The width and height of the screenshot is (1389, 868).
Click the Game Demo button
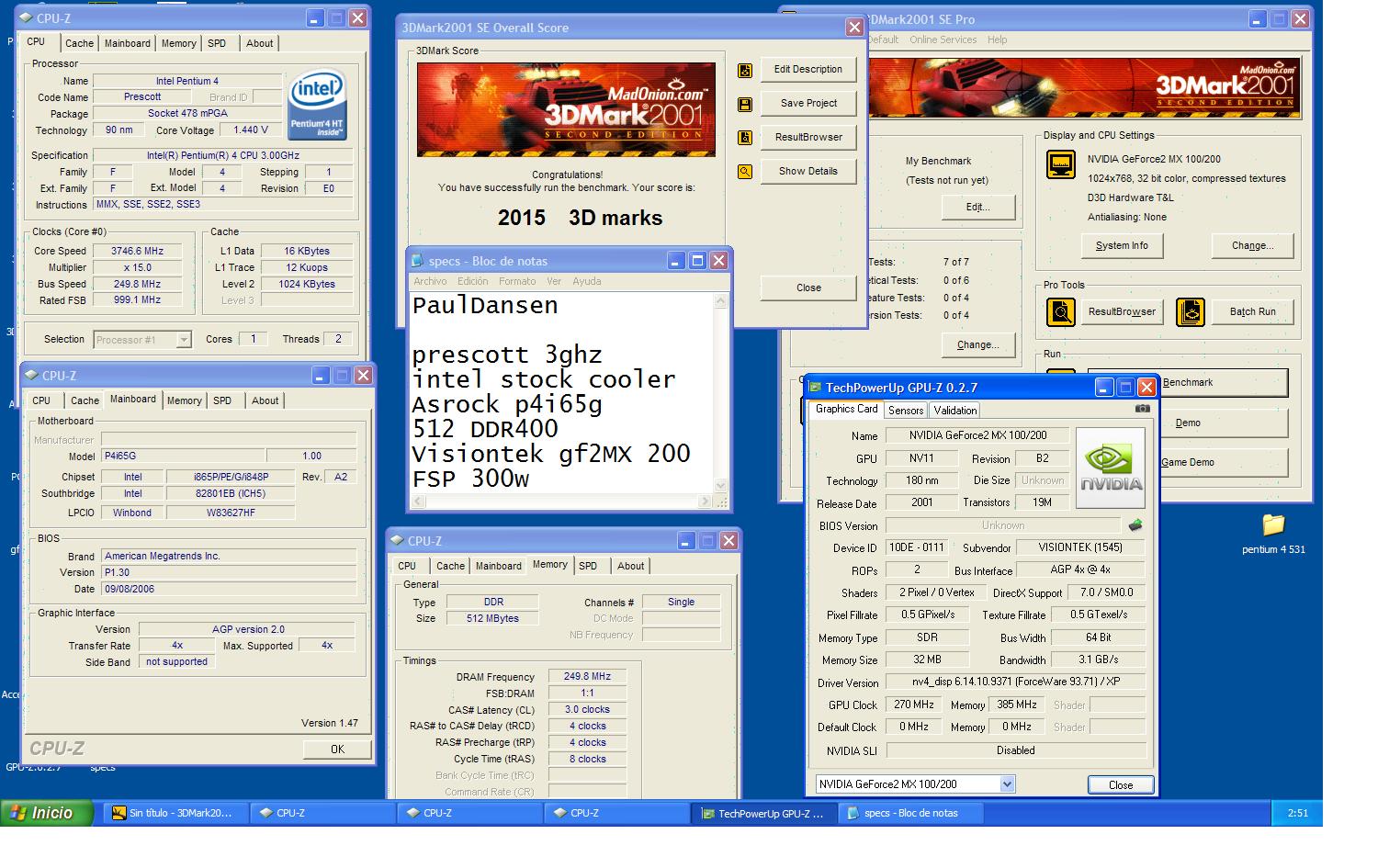[x=1189, y=463]
